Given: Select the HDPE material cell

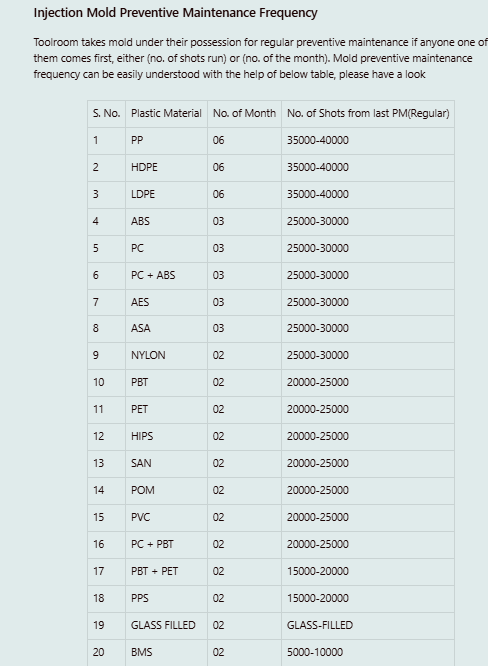Looking at the screenshot, I should point(166,167).
